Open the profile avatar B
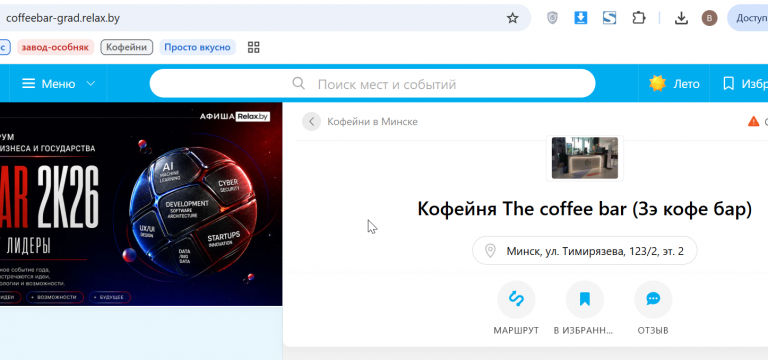Image resolution: width=768 pixels, height=360 pixels. 709,19
